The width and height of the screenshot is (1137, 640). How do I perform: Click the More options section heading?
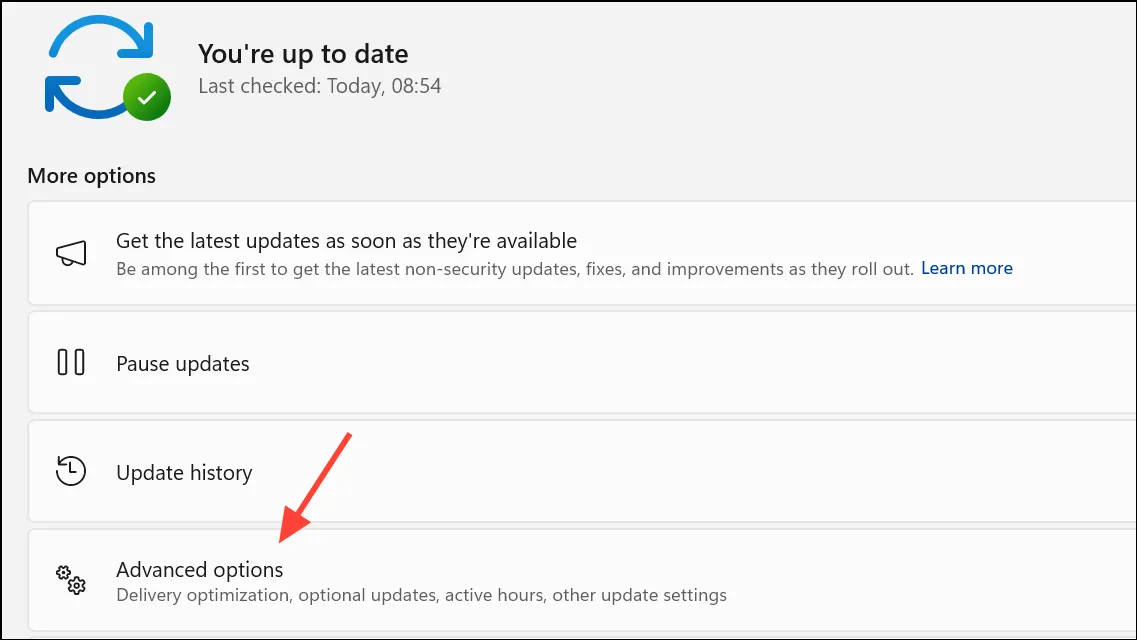[x=91, y=176]
